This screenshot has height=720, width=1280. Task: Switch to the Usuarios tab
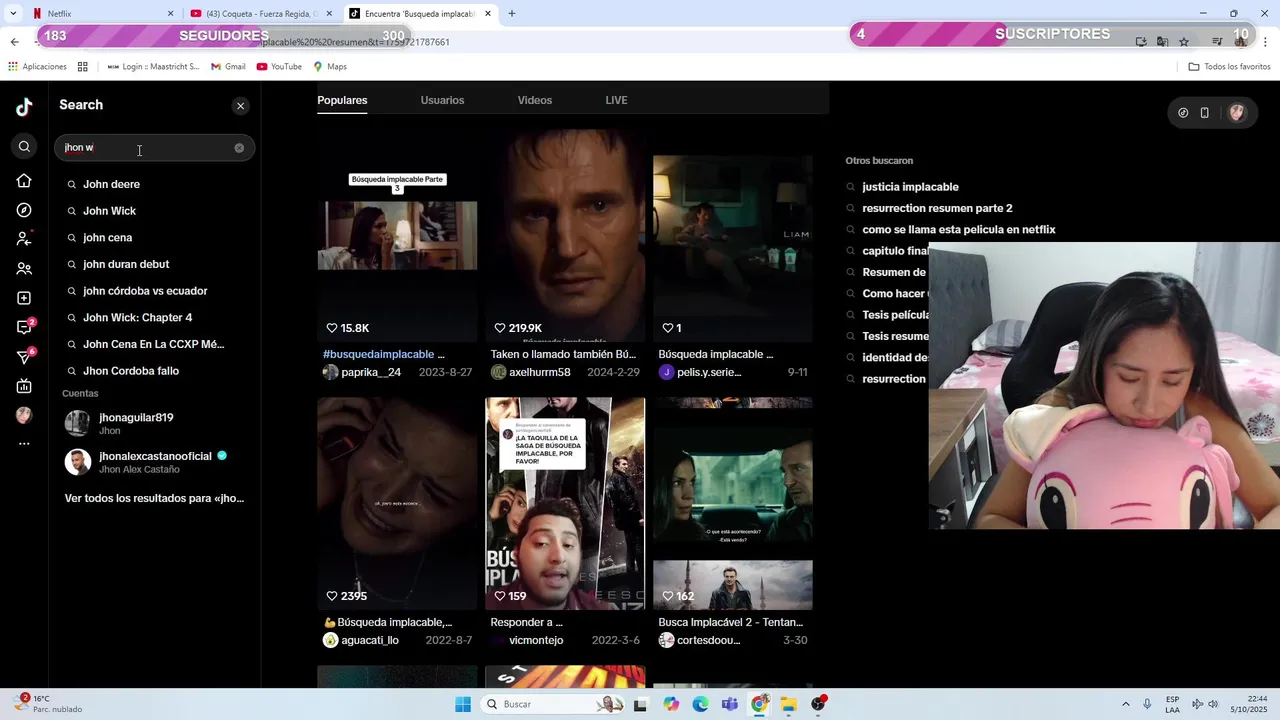click(x=442, y=100)
